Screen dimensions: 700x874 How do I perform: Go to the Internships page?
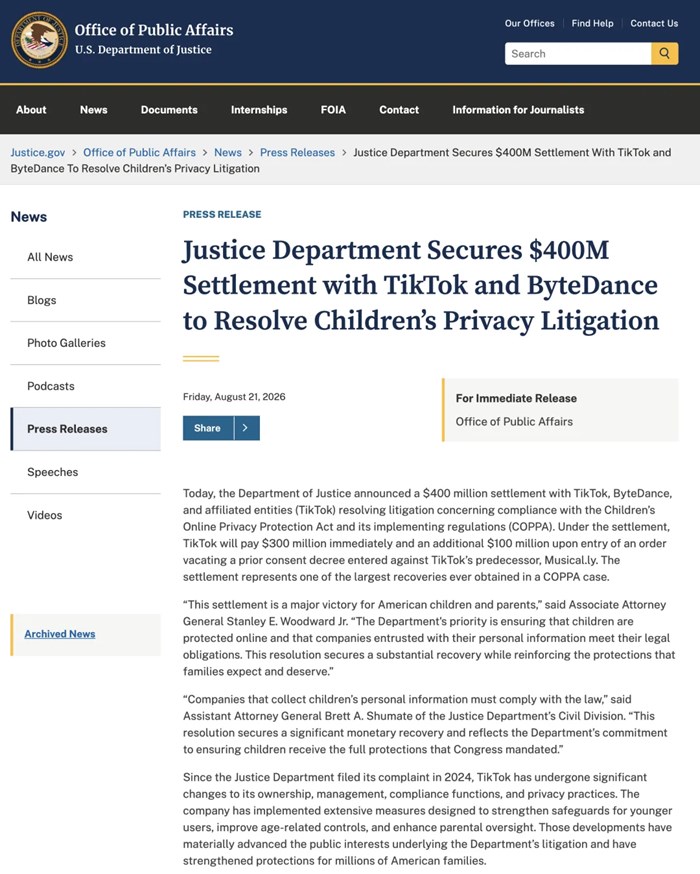click(259, 110)
